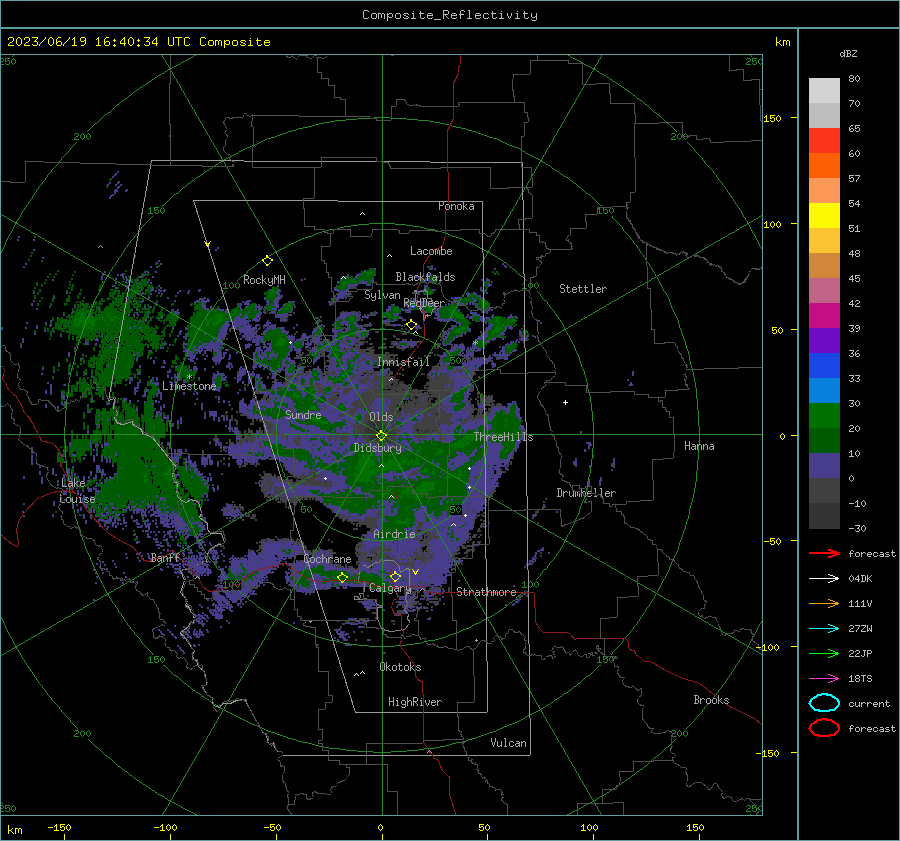The image size is (900, 841).
Task: Click the yellow diamond marker near Cochrane
Action: coord(342,577)
